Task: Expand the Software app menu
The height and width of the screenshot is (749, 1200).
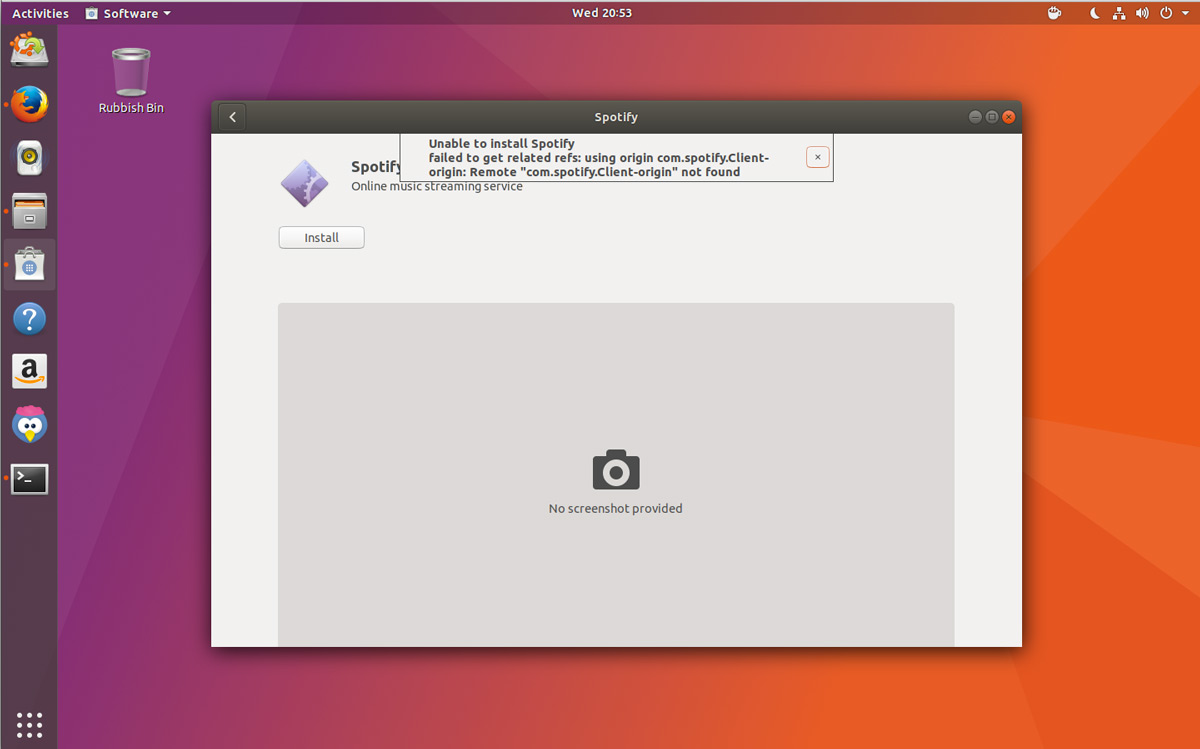Action: click(x=128, y=13)
